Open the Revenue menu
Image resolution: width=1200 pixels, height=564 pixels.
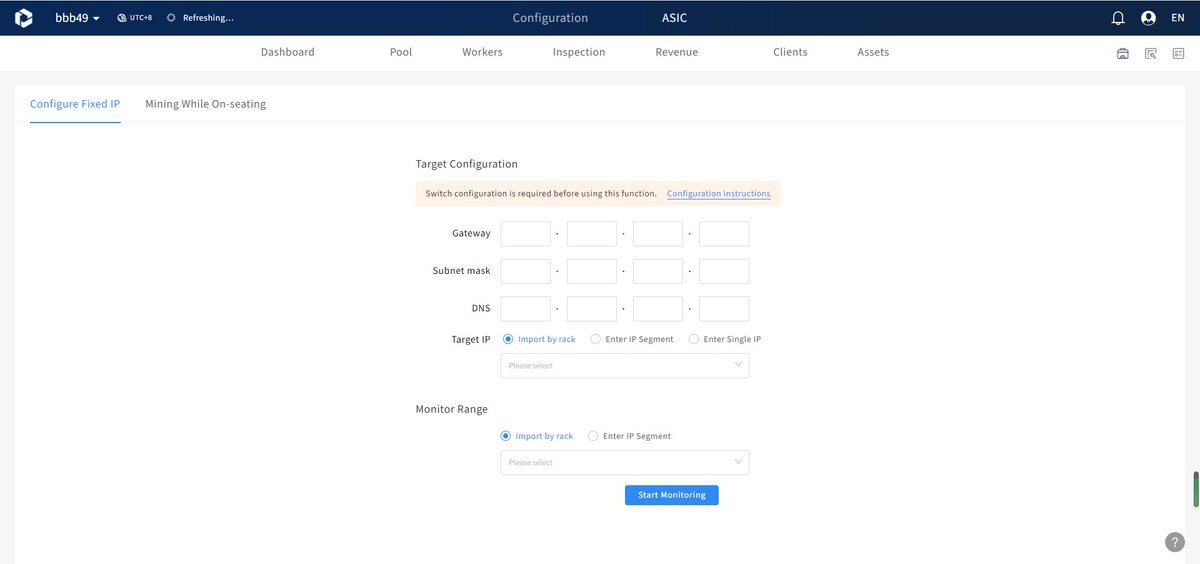point(677,52)
